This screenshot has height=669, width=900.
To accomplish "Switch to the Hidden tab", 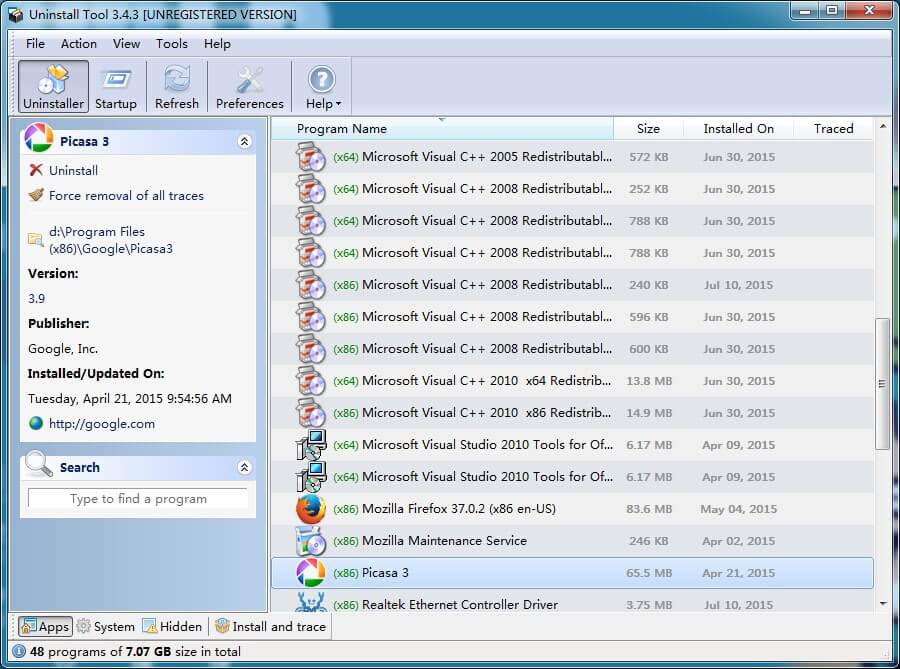I will point(173,627).
